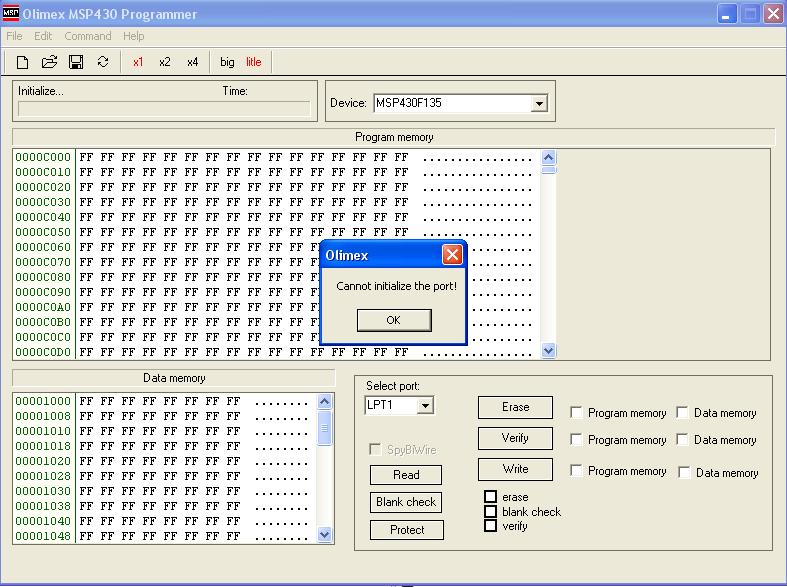The image size is (787, 587).
Task: Click program memory address 0000C0D0
Action: (x=43, y=352)
